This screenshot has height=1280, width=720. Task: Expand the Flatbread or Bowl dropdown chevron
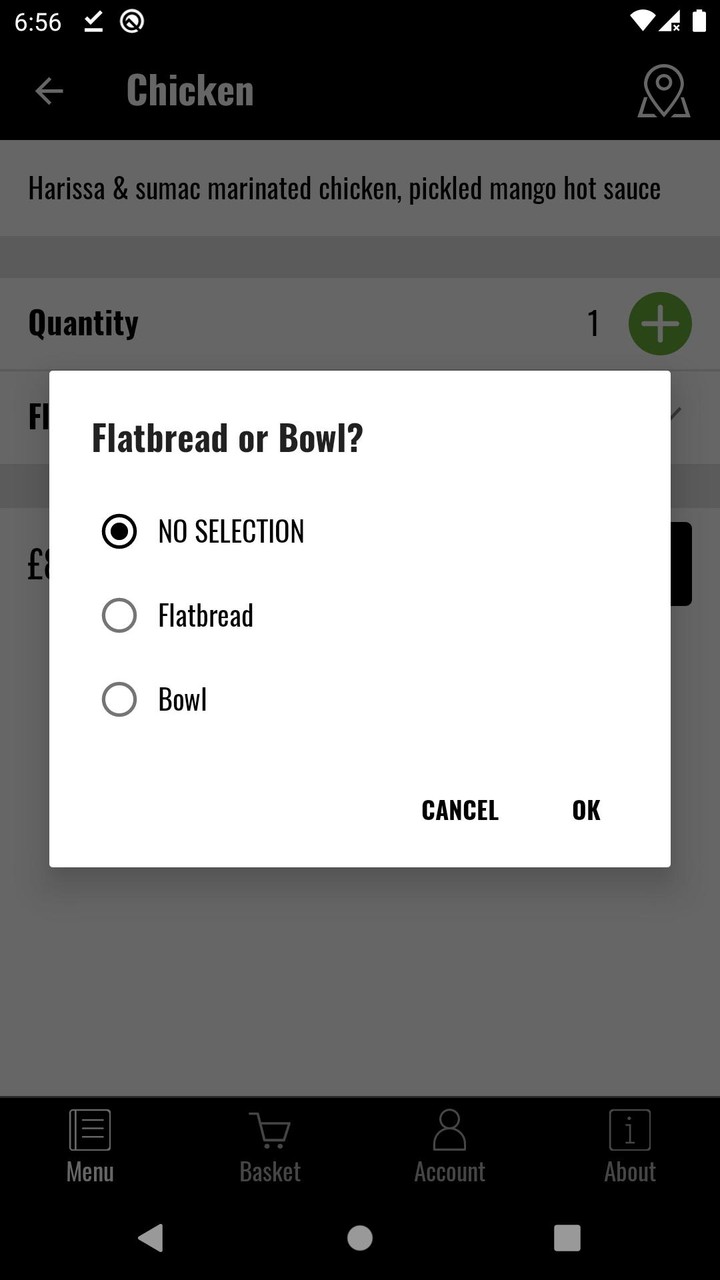coord(676,413)
